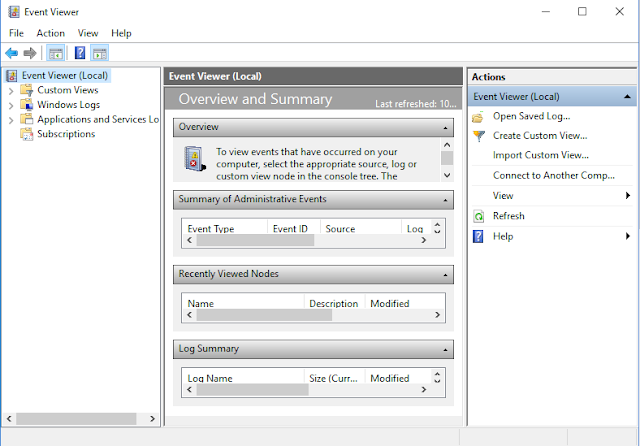This screenshot has height=446, width=640.
Task: Open the Action menu
Action: click(x=51, y=33)
